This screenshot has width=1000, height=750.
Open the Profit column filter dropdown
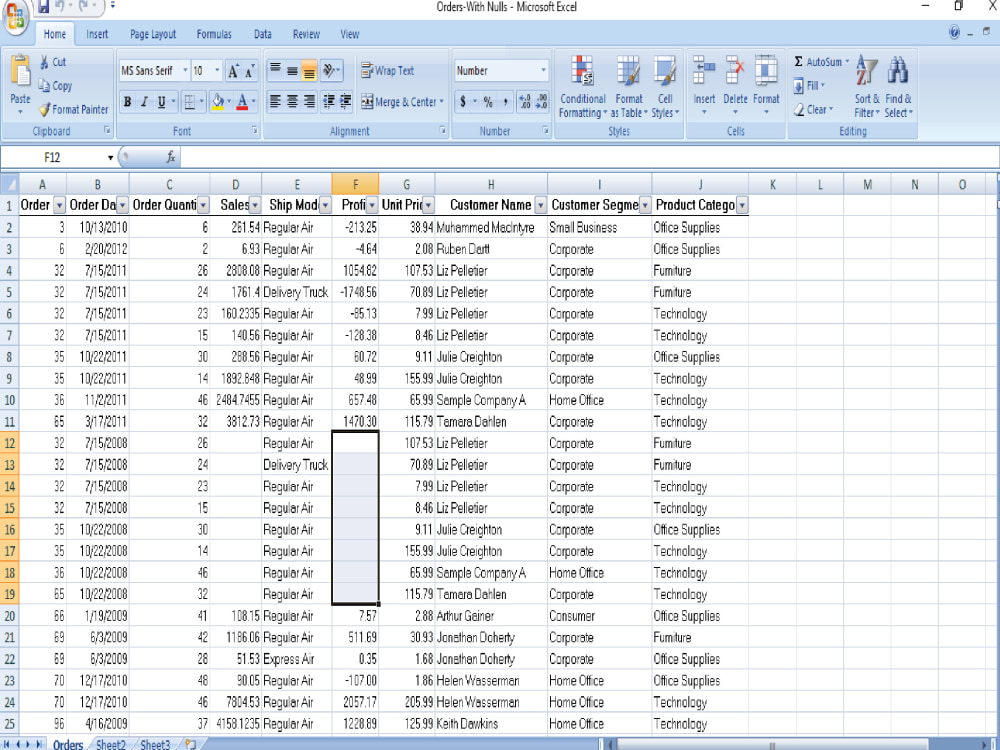coord(372,205)
